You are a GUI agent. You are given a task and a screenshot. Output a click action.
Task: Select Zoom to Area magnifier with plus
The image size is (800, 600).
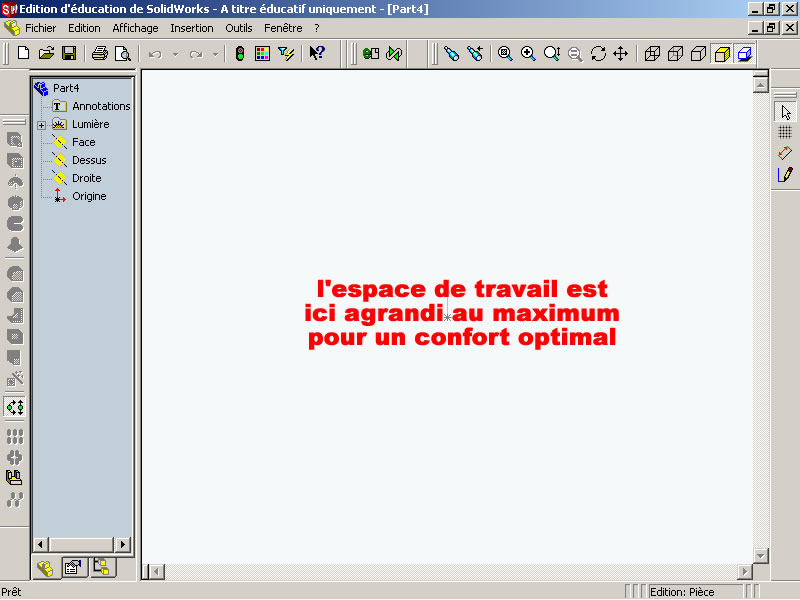[x=528, y=53]
